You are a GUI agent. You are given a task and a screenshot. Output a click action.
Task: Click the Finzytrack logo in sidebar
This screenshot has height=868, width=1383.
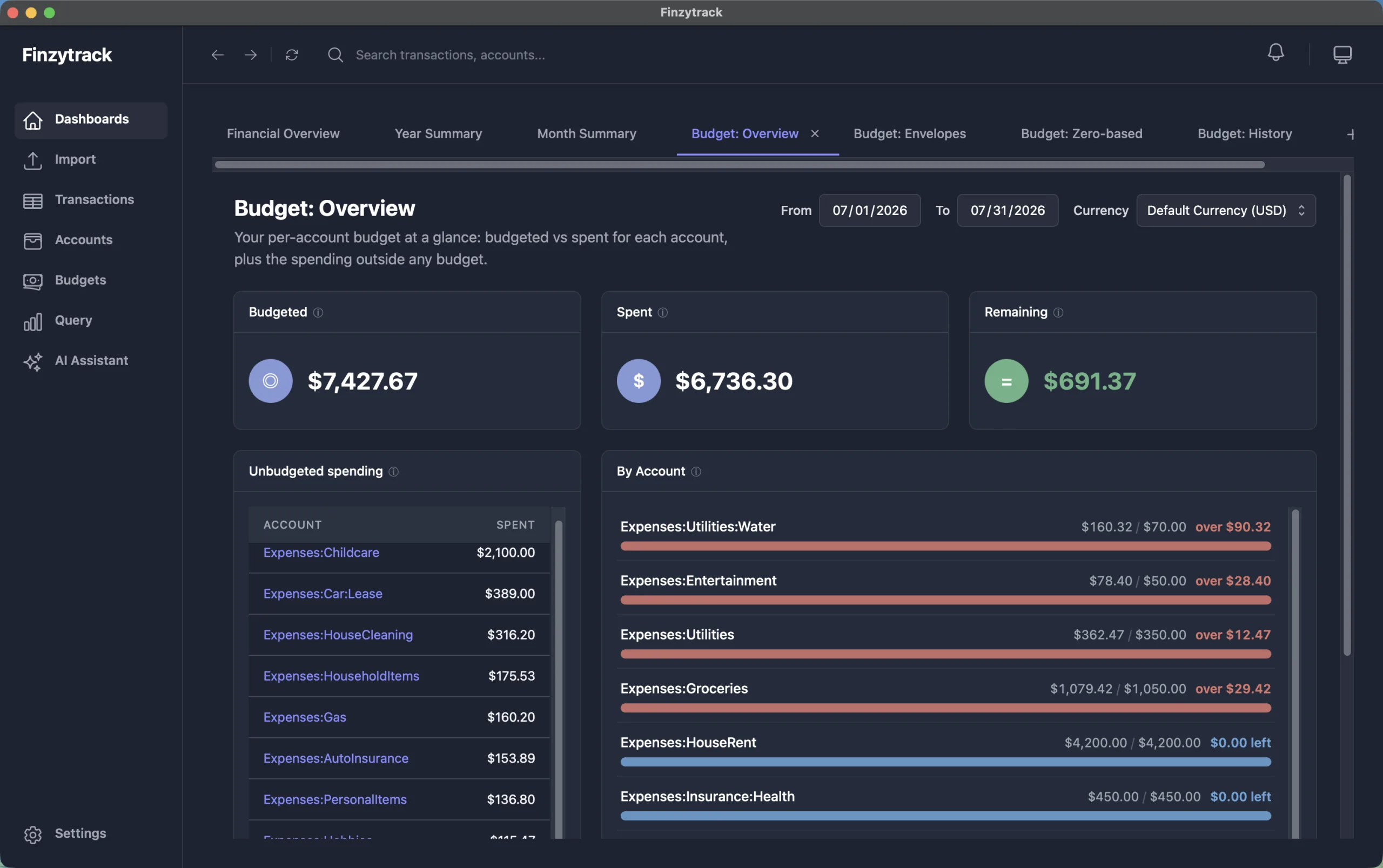(66, 55)
